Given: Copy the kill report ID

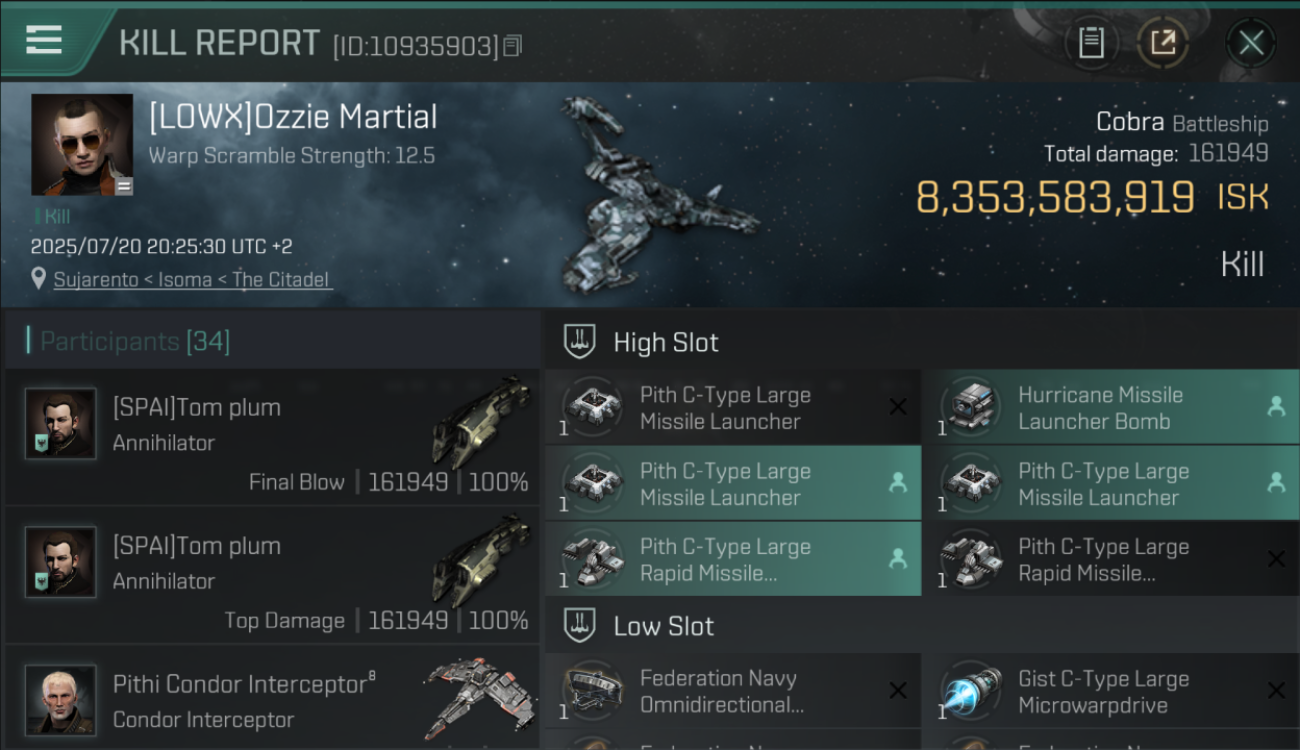Looking at the screenshot, I should (x=513, y=46).
